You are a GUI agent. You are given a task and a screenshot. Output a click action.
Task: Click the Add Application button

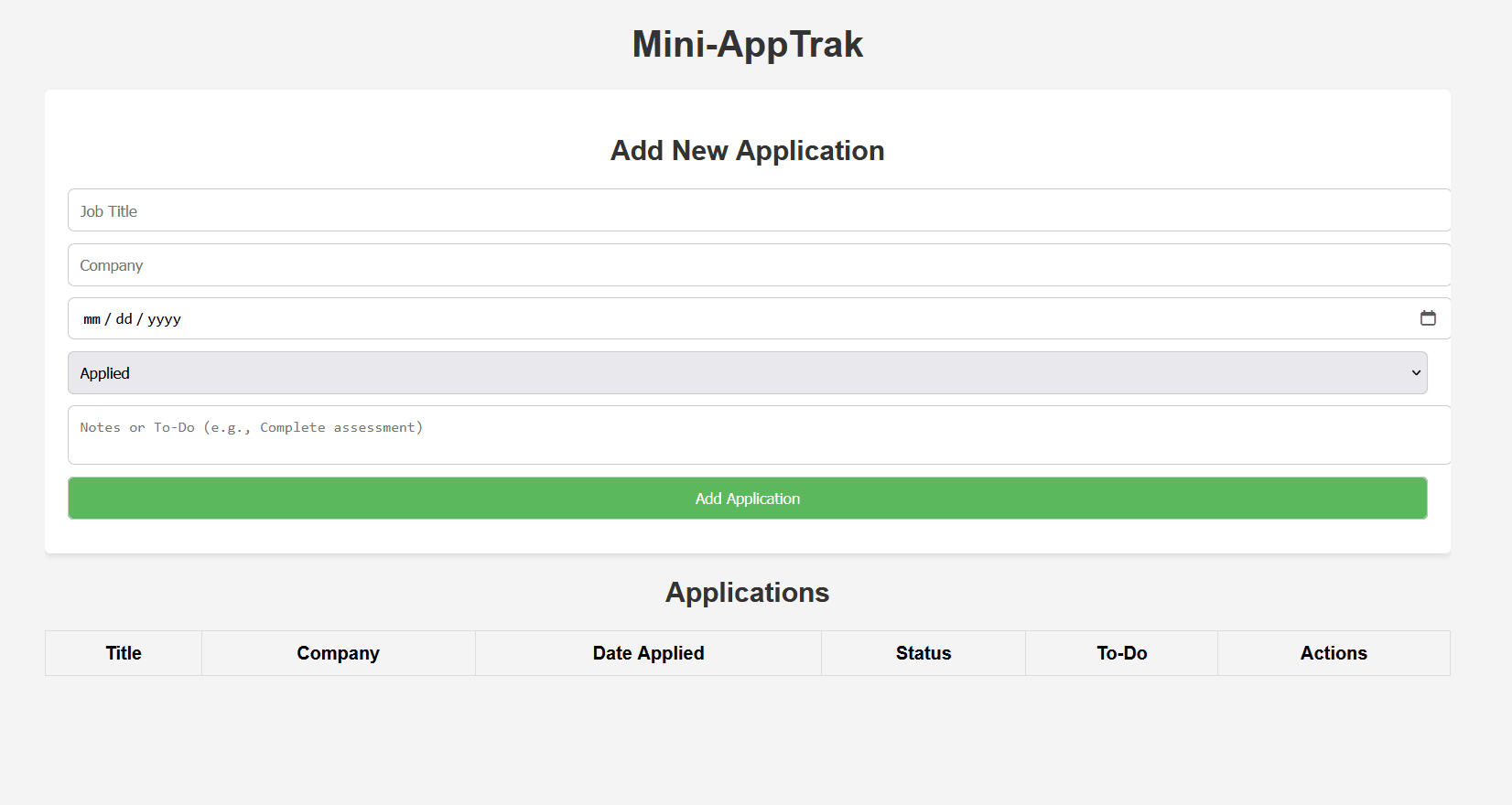point(748,499)
